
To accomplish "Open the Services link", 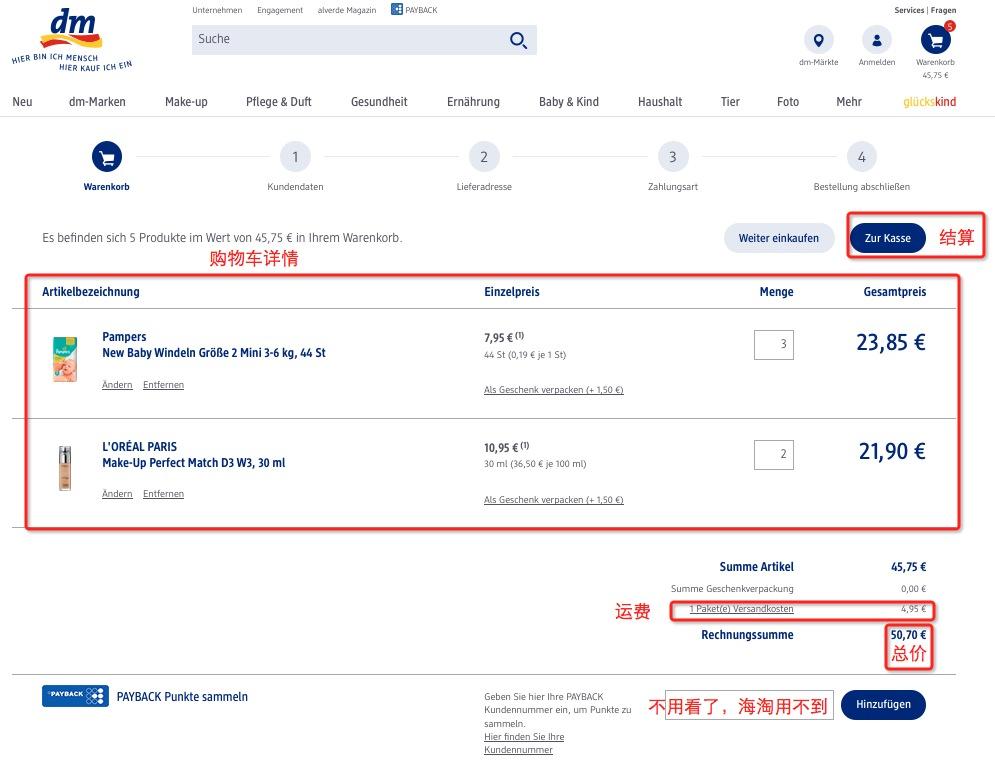I will pyautogui.click(x=909, y=10).
